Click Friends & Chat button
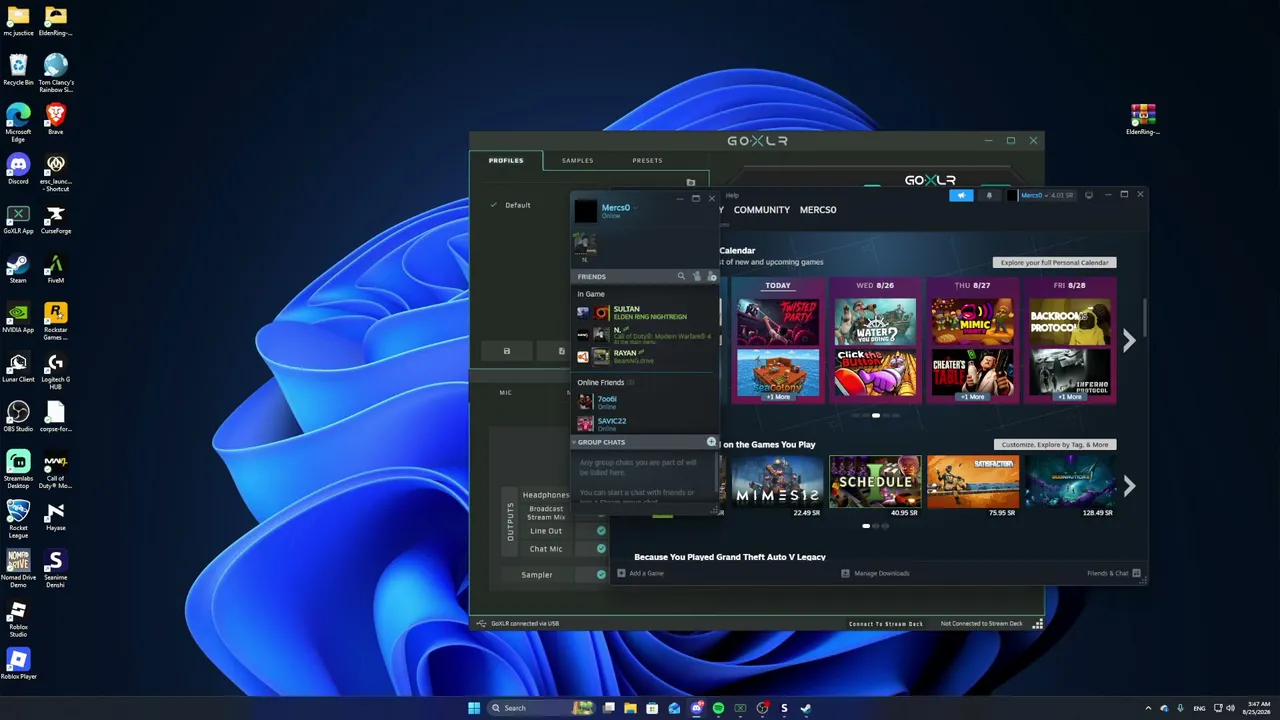 coord(1114,574)
